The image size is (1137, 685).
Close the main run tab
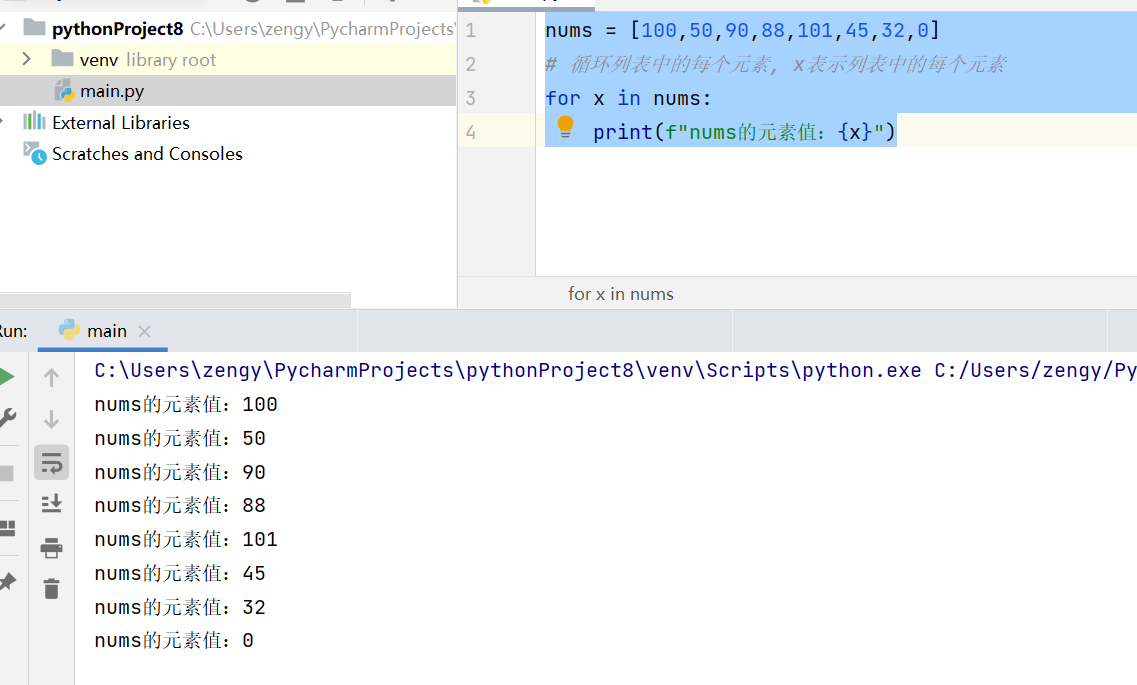144,331
